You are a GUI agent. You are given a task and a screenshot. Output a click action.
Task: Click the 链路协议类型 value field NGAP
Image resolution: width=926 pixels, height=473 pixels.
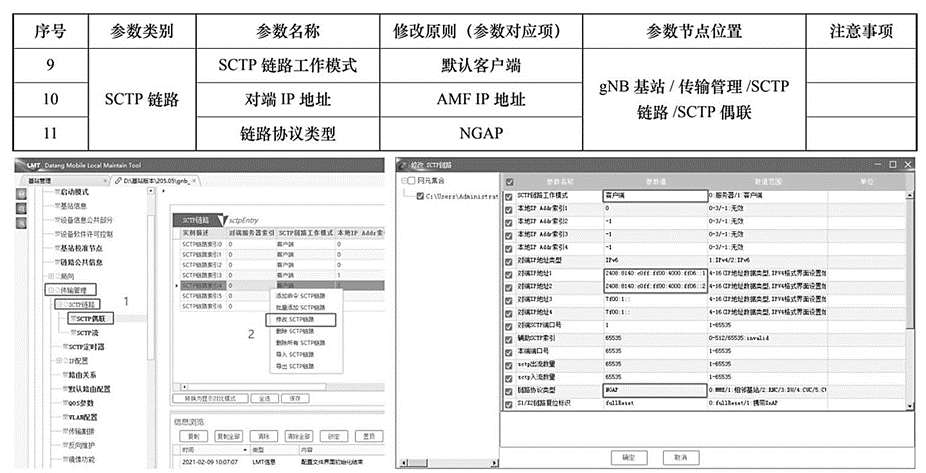(655, 390)
